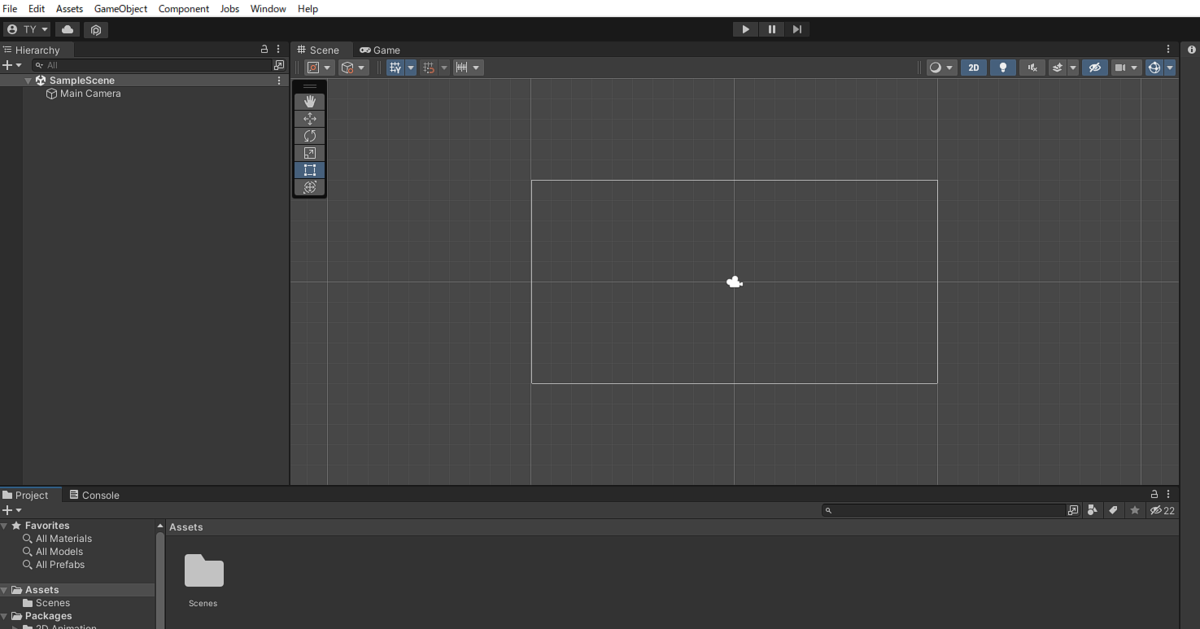
Task: Switch to the Console tab
Action: click(x=94, y=495)
